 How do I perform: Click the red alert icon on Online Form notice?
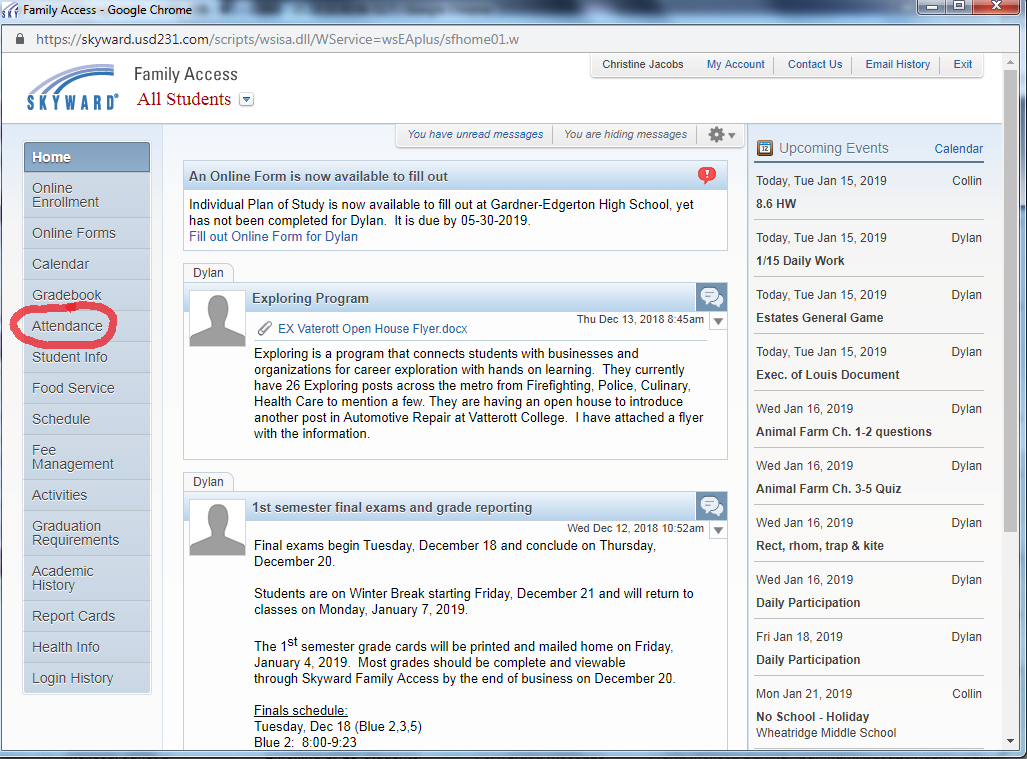[x=707, y=175]
